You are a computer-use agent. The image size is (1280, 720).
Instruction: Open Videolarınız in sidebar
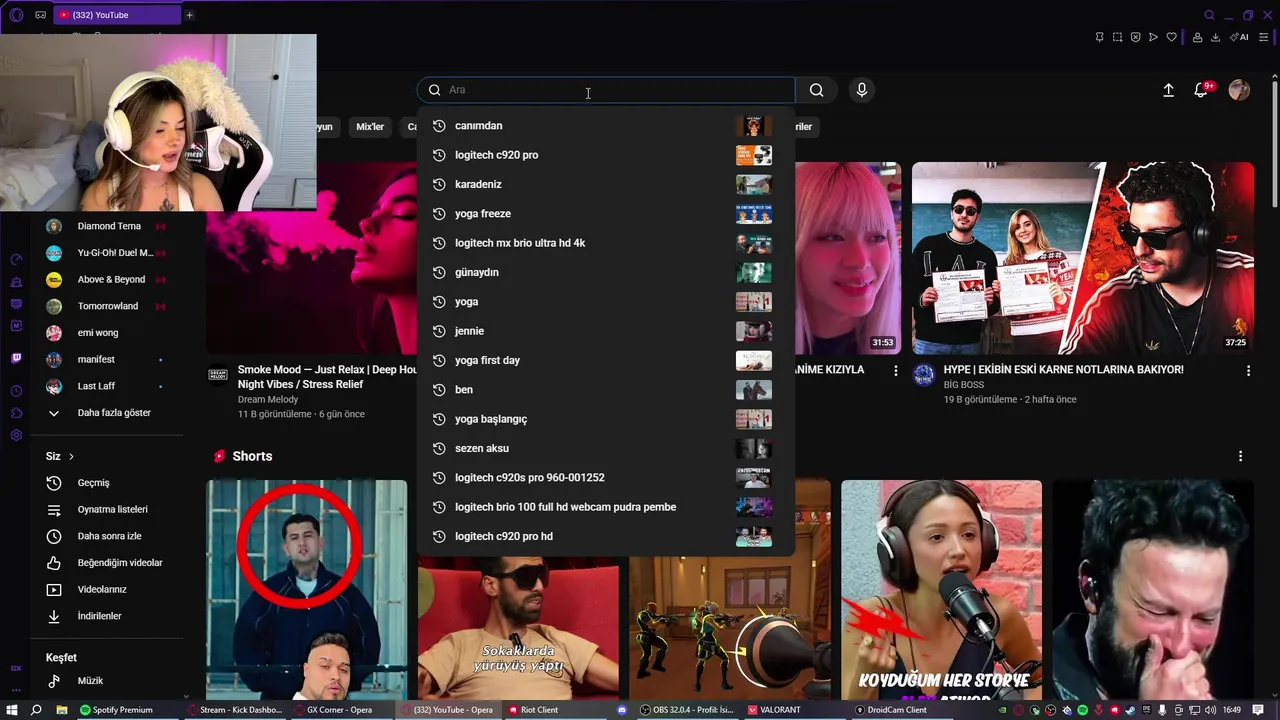point(107,590)
